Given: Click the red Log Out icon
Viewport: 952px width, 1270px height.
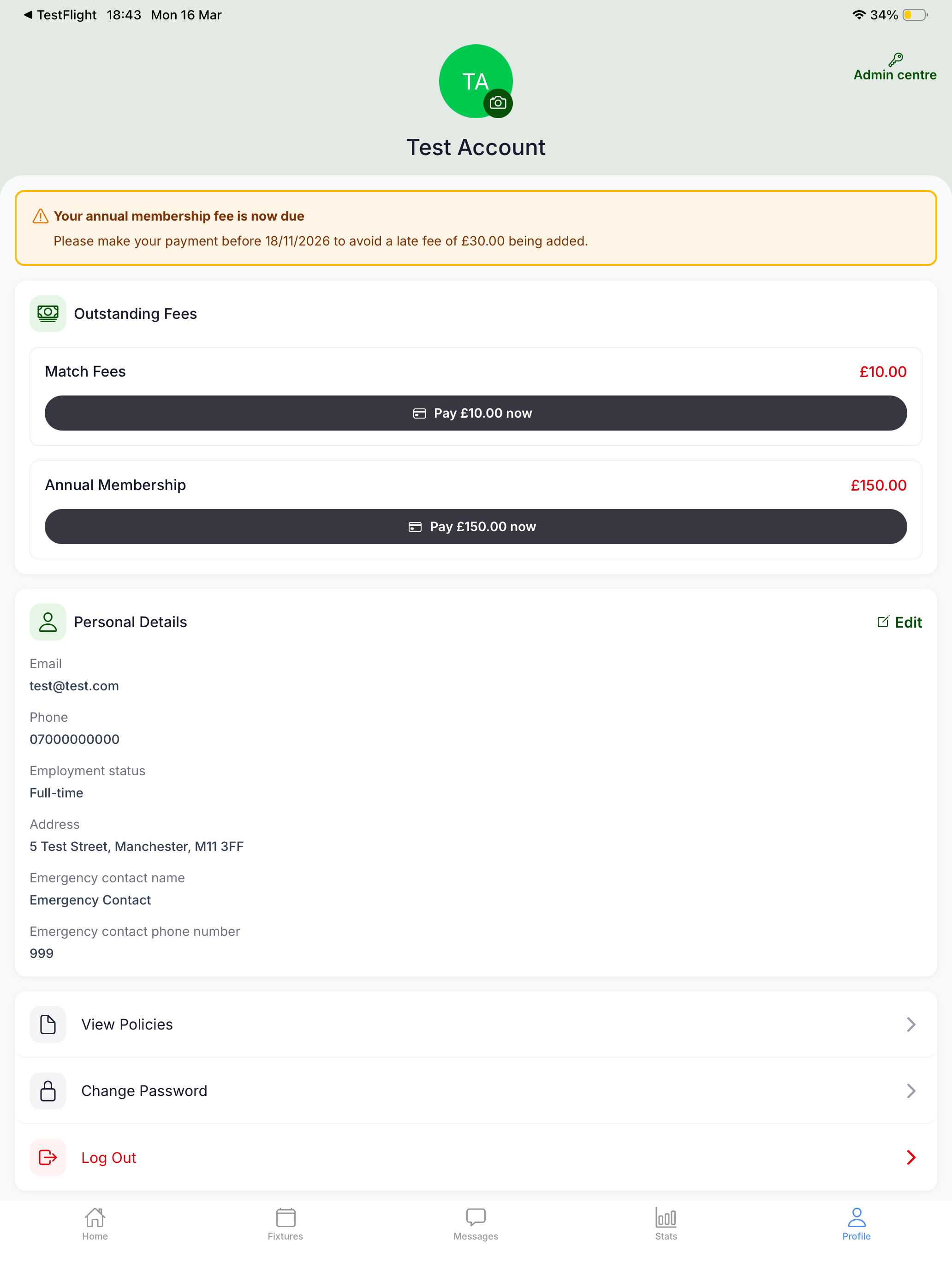Looking at the screenshot, I should (x=48, y=1157).
